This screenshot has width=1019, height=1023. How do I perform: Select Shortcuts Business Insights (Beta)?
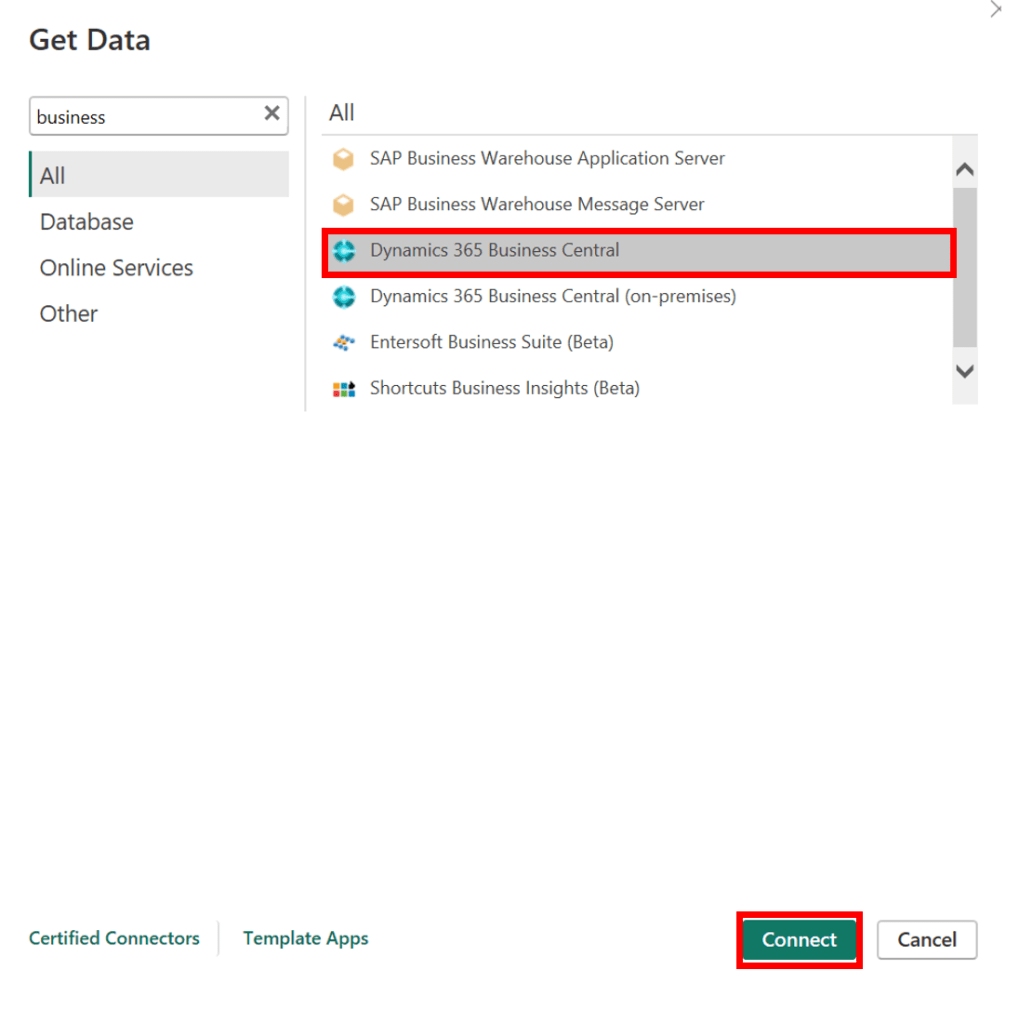(x=637, y=389)
